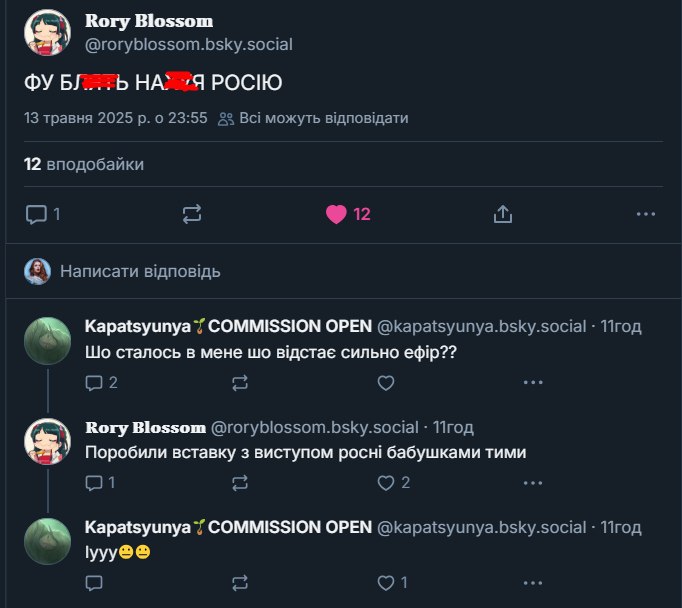Reply to Kapatsyunya's last "Іууу" comment
Screen dimensions: 682x608
click(95, 582)
